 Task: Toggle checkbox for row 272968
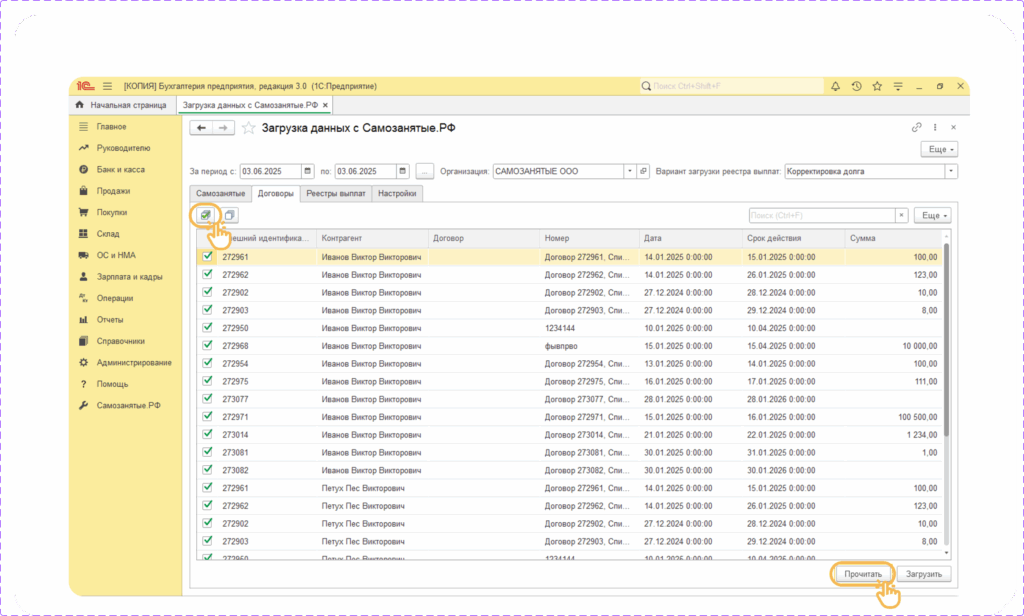(208, 346)
